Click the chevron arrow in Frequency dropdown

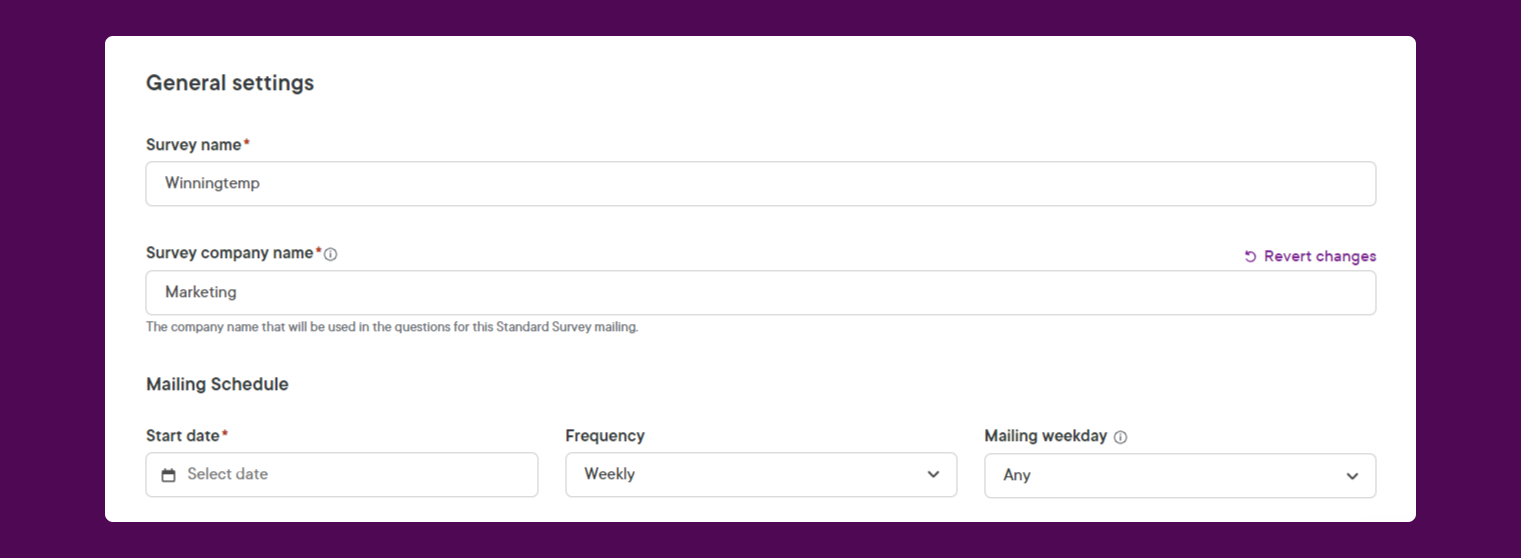[933, 475]
